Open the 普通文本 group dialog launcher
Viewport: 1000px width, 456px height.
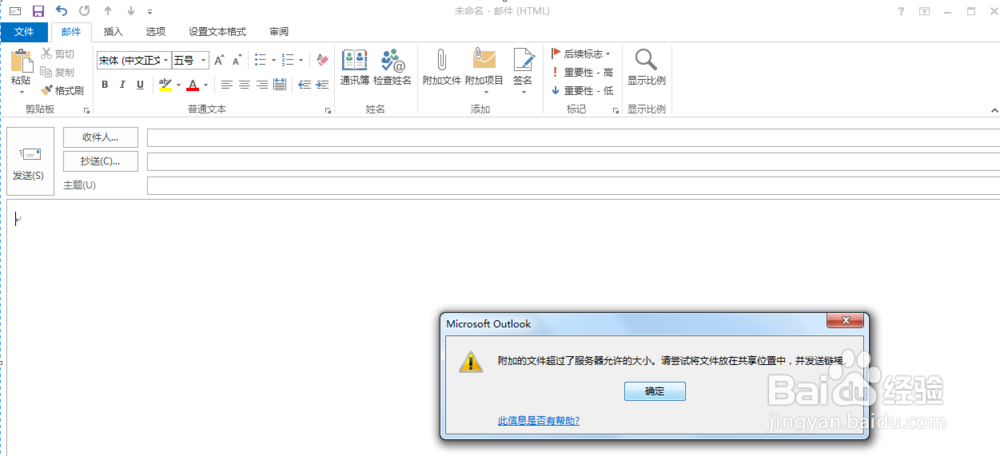pyautogui.click(x=328, y=111)
